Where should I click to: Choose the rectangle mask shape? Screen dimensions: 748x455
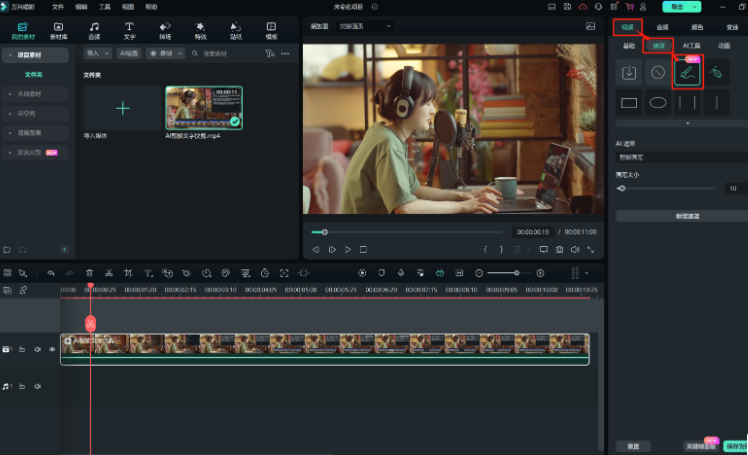[629, 102]
